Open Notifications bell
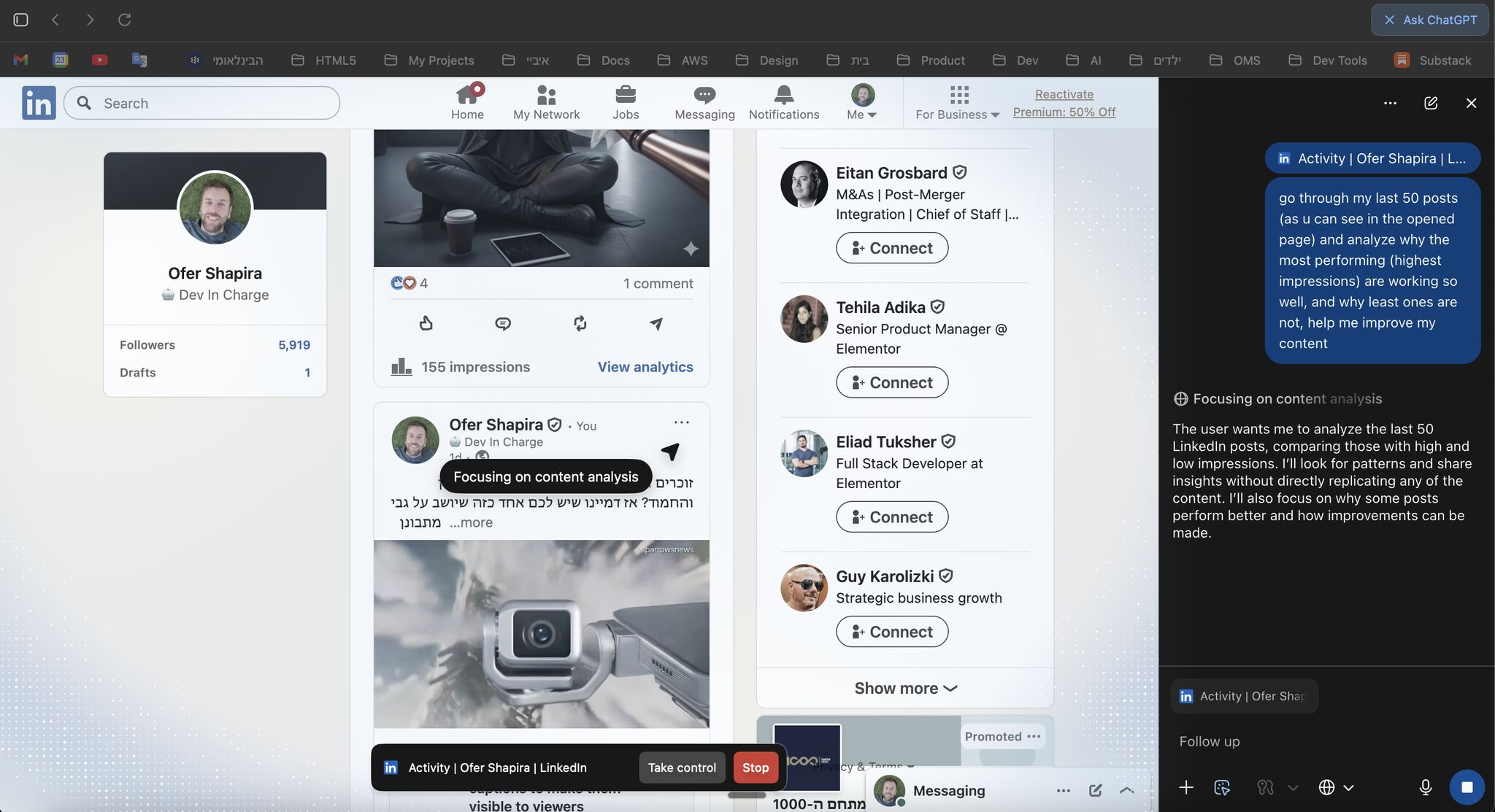Image resolution: width=1495 pixels, height=812 pixels. coord(784,102)
